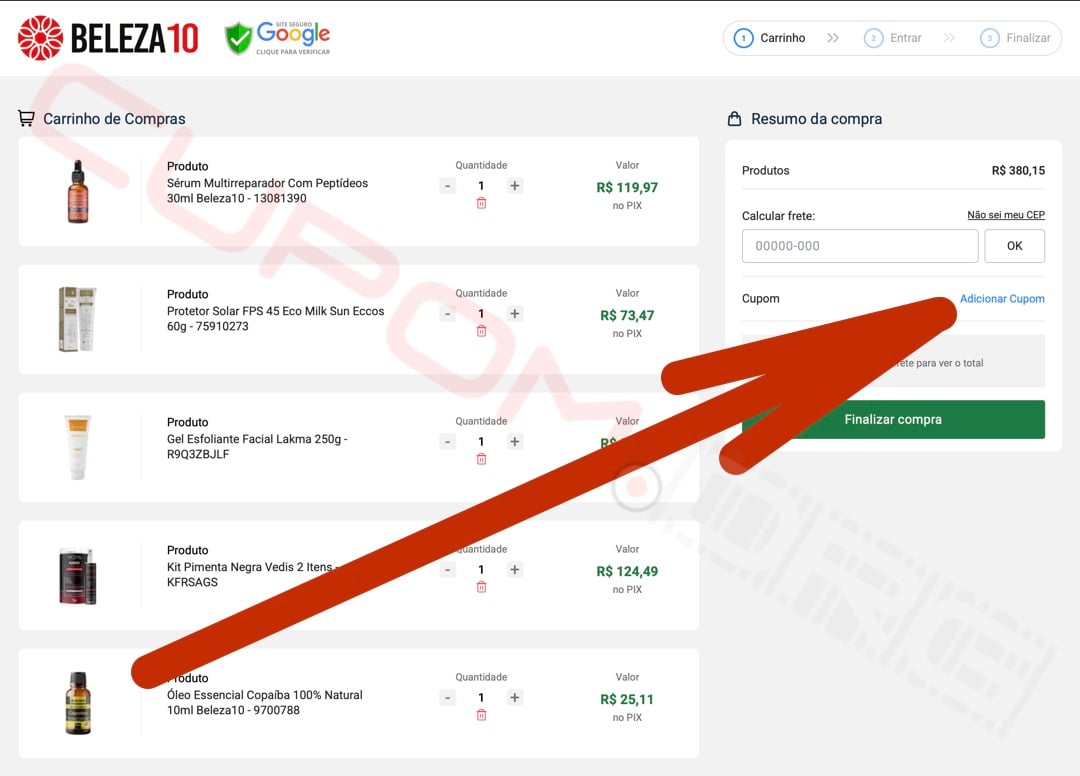Click the Kit Pimenta Negra Vedis name

[x=252, y=575]
